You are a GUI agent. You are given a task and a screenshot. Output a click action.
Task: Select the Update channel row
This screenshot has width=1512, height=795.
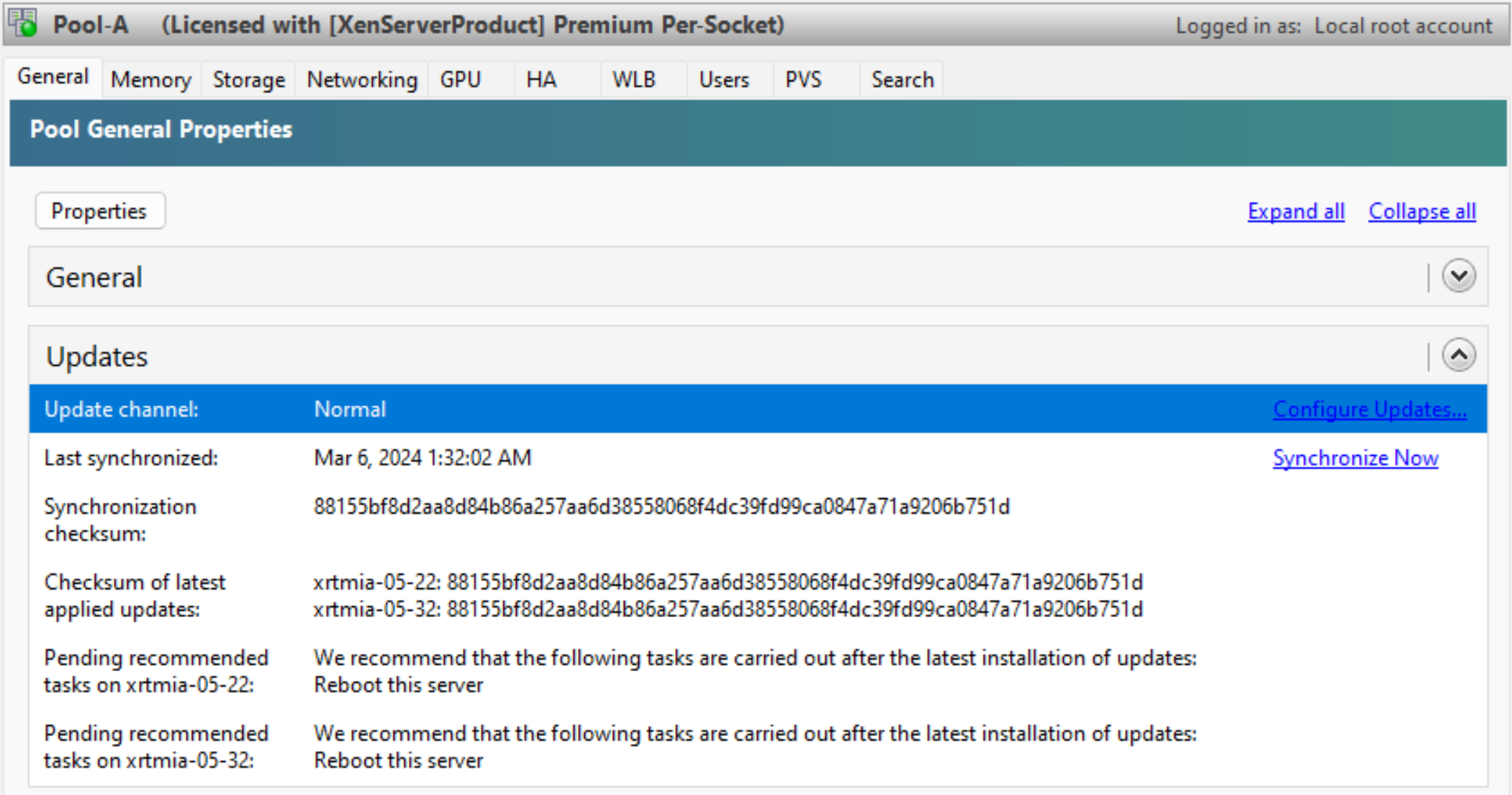point(758,409)
